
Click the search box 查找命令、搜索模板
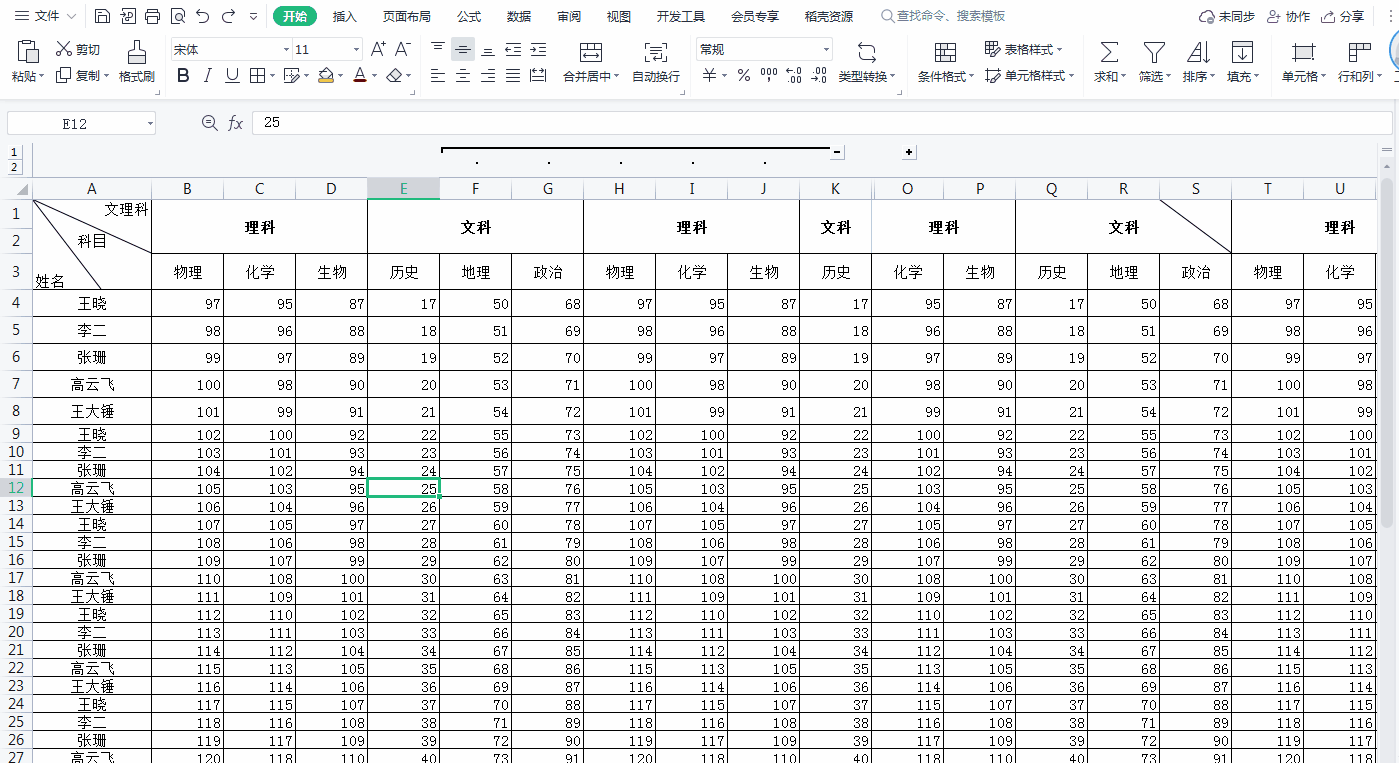(943, 16)
